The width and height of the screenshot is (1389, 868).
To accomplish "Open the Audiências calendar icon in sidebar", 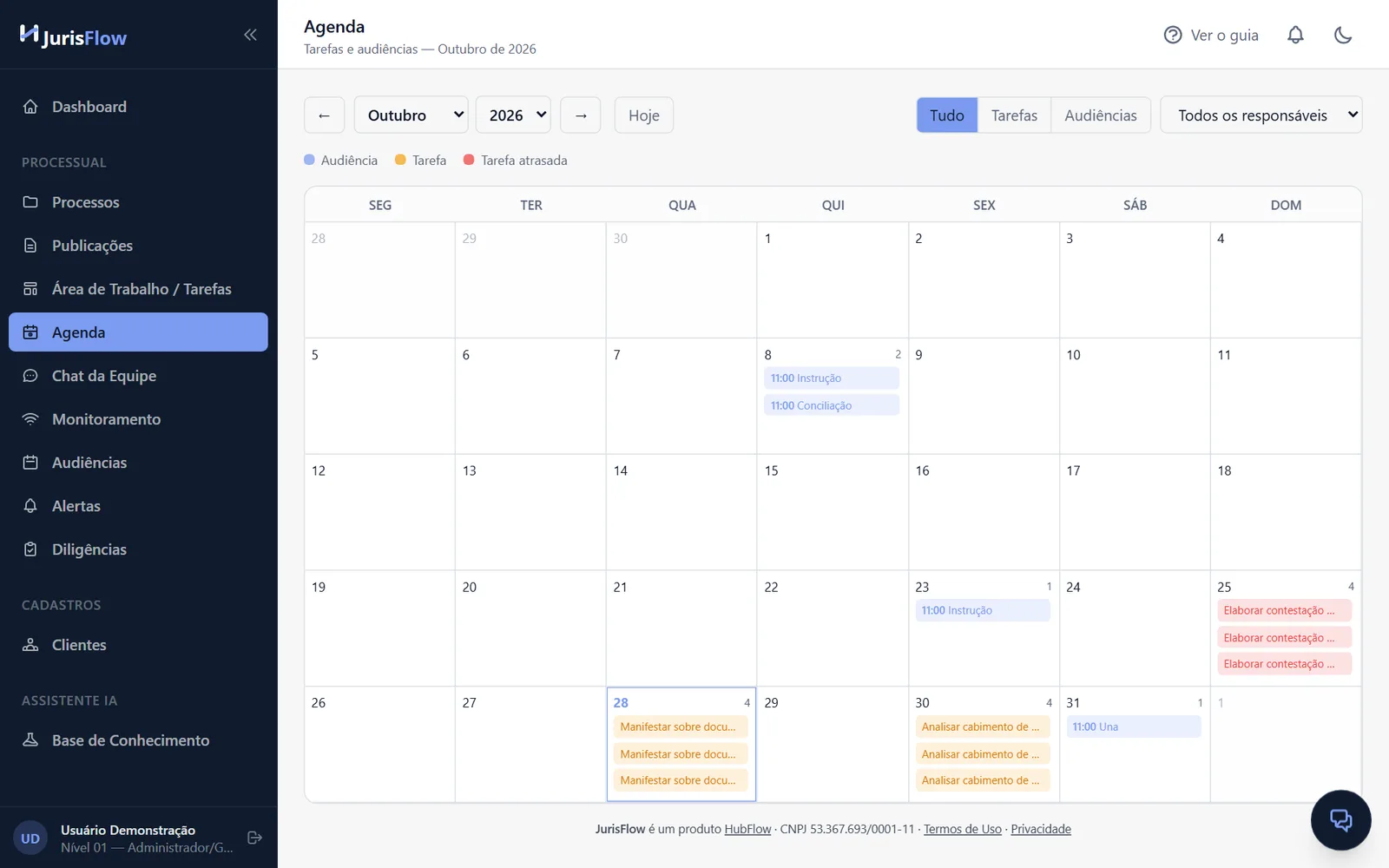I will 30,463.
